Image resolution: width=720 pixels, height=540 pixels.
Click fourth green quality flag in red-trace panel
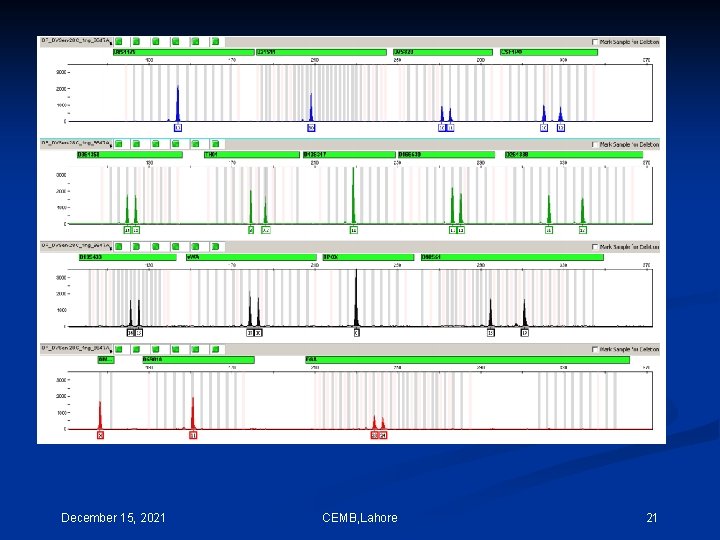click(175, 349)
